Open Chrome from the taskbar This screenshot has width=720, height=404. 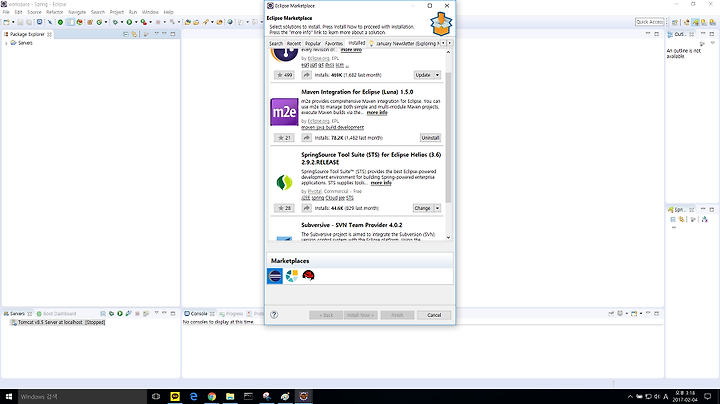click(212, 396)
